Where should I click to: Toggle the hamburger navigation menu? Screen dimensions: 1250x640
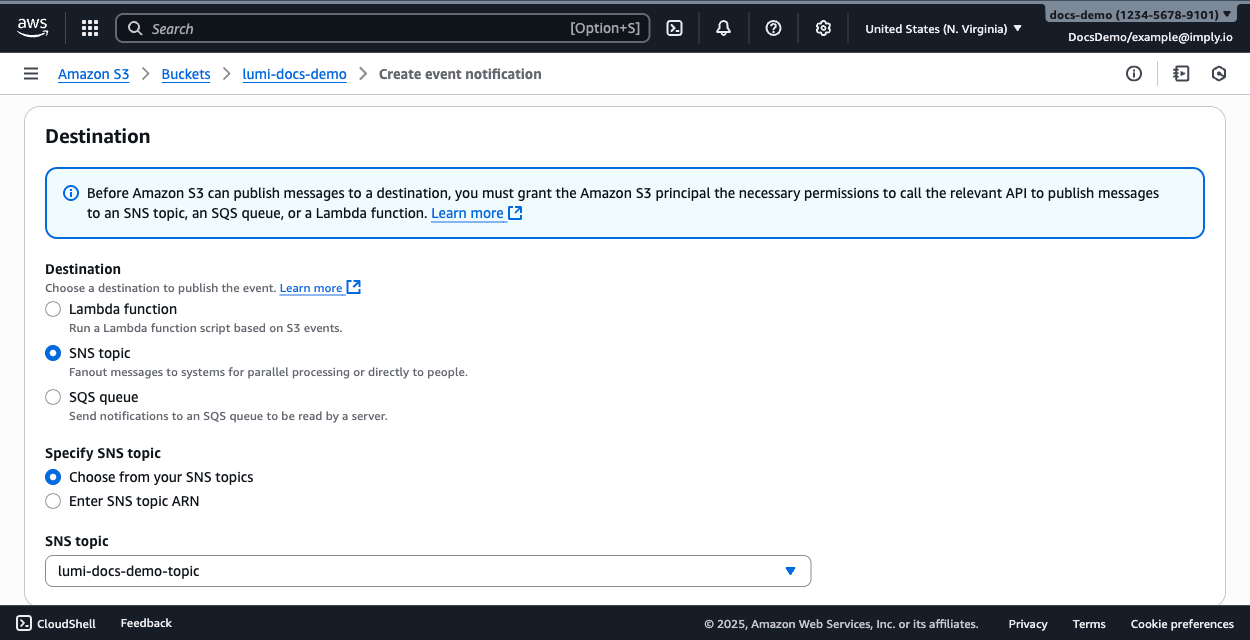(x=31, y=74)
